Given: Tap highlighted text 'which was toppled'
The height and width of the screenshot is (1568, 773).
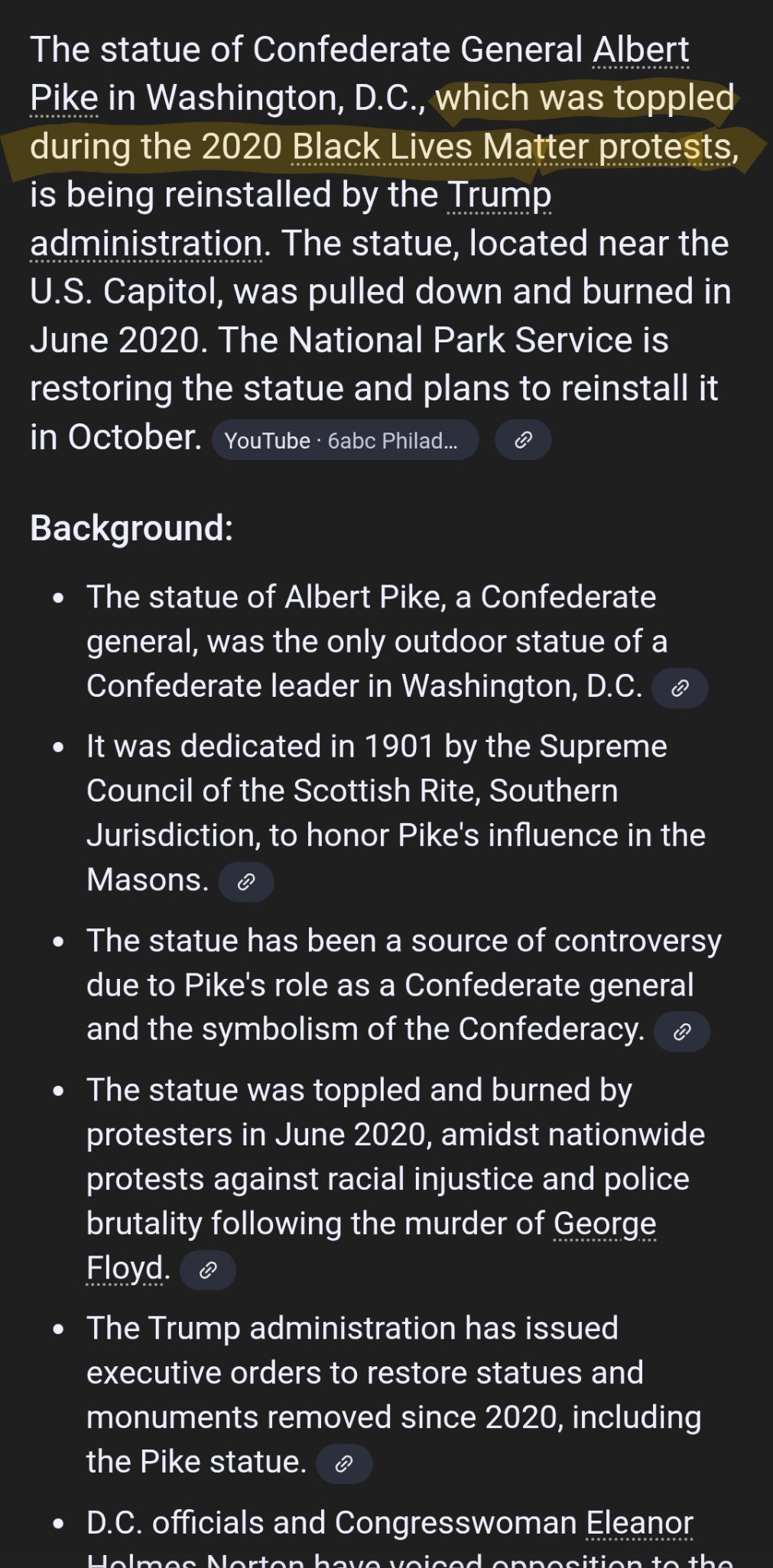Looking at the screenshot, I should pyautogui.click(x=585, y=99).
